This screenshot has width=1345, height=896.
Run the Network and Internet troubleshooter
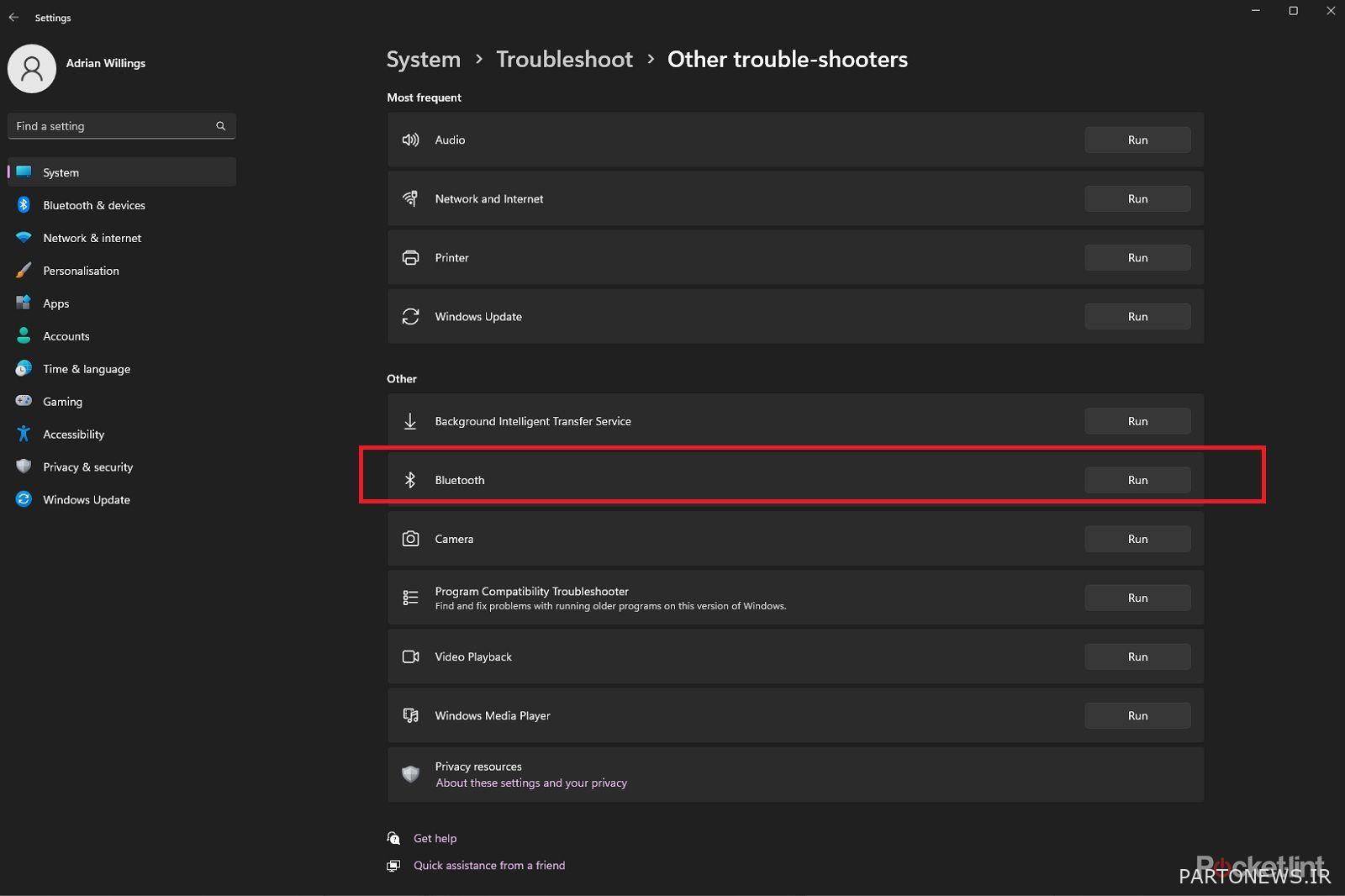(x=1137, y=198)
